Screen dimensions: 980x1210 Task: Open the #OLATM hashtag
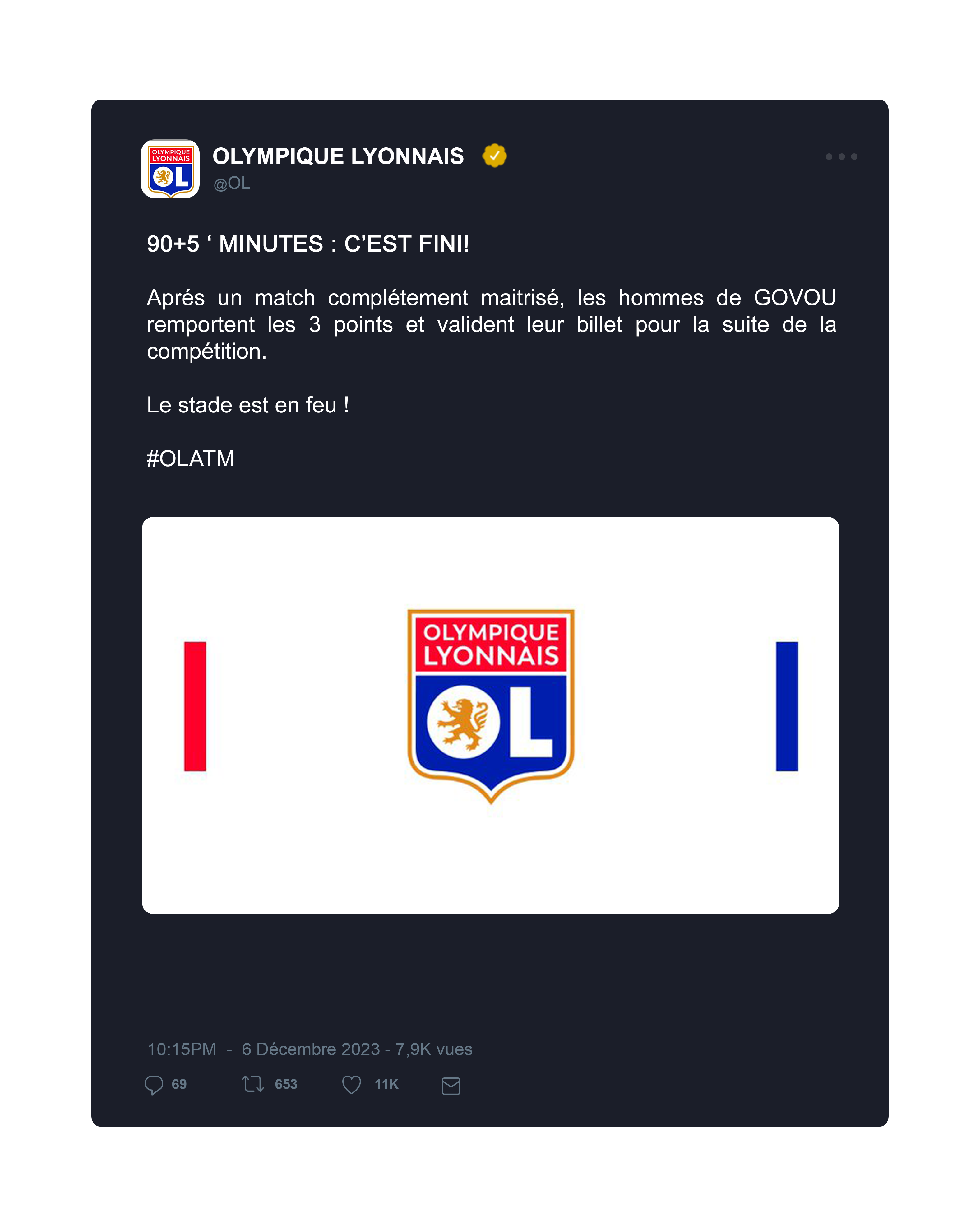coord(190,458)
